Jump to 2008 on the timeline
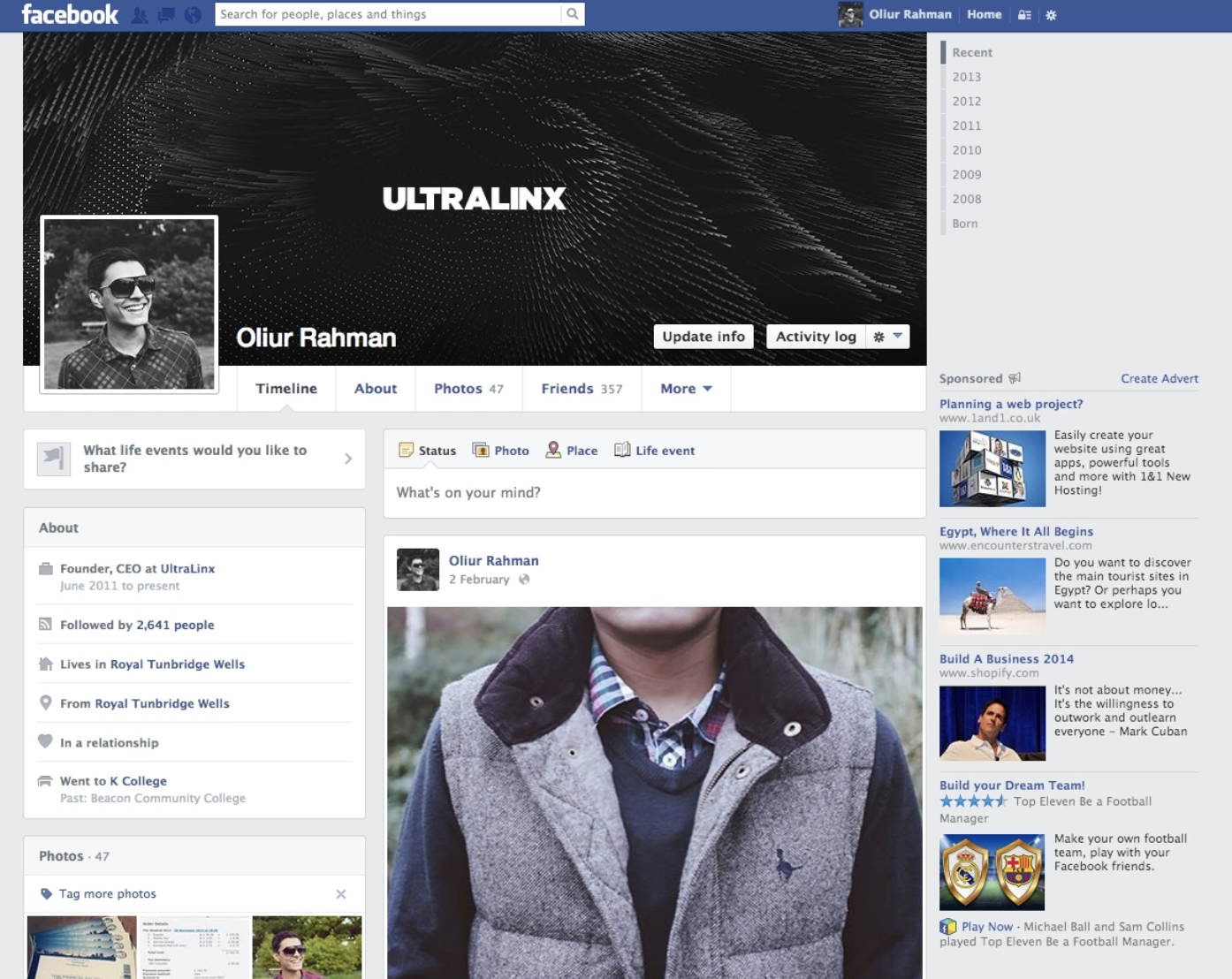Image resolution: width=1232 pixels, height=979 pixels. point(966,199)
